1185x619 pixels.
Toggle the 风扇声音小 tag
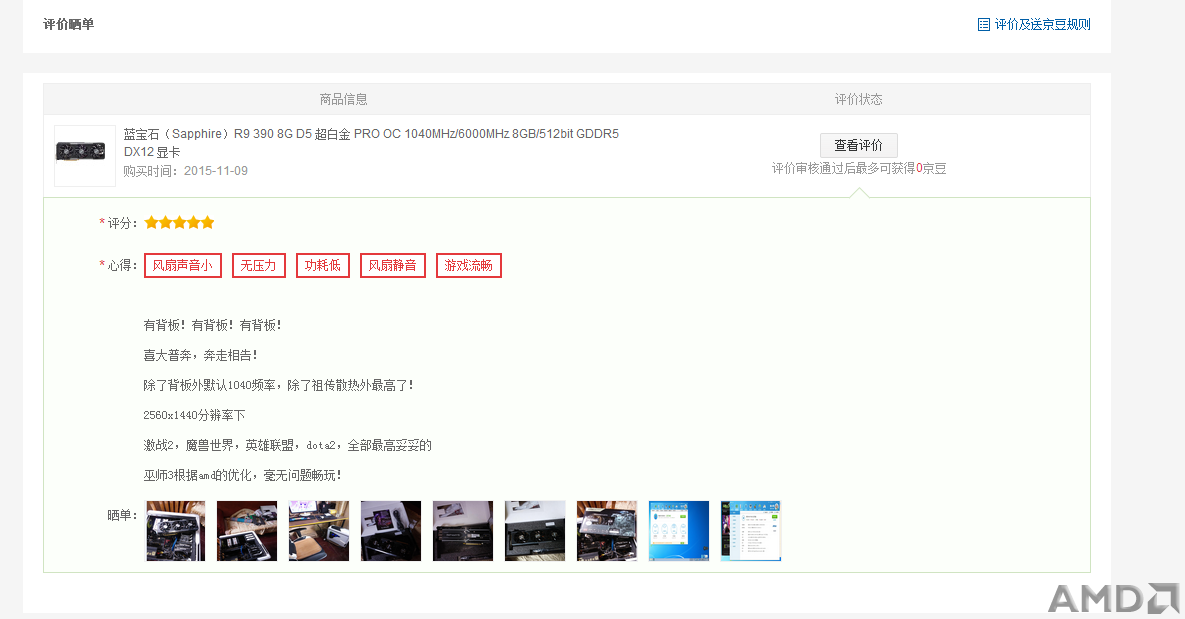click(x=182, y=265)
